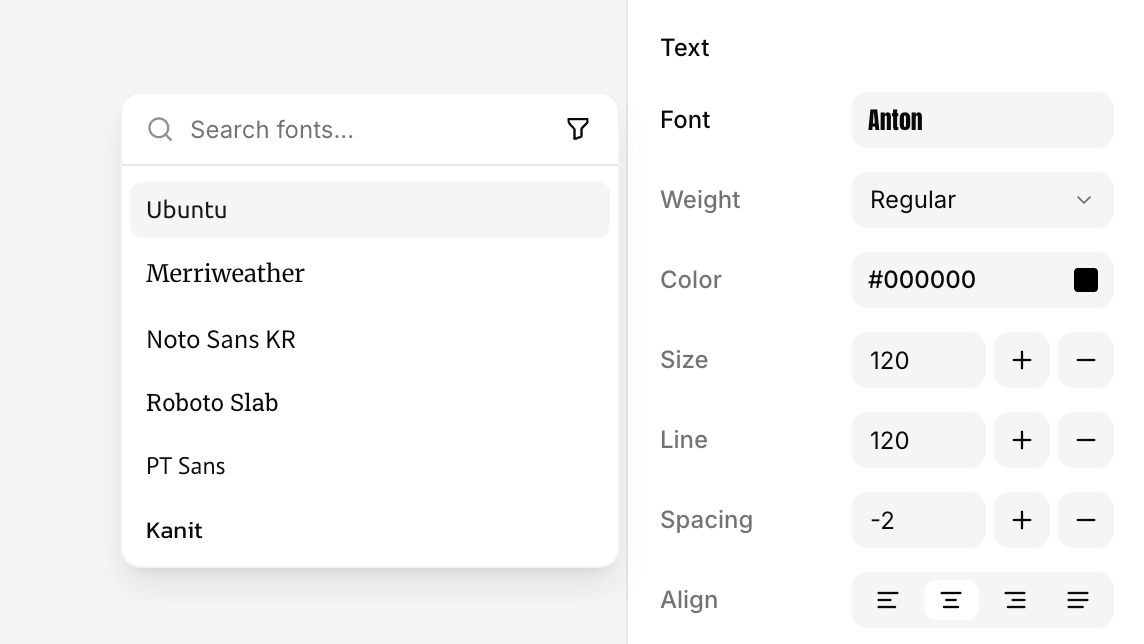This screenshot has height=644, width=1144.
Task: Increase font Size with the plus button
Action: (x=1021, y=360)
